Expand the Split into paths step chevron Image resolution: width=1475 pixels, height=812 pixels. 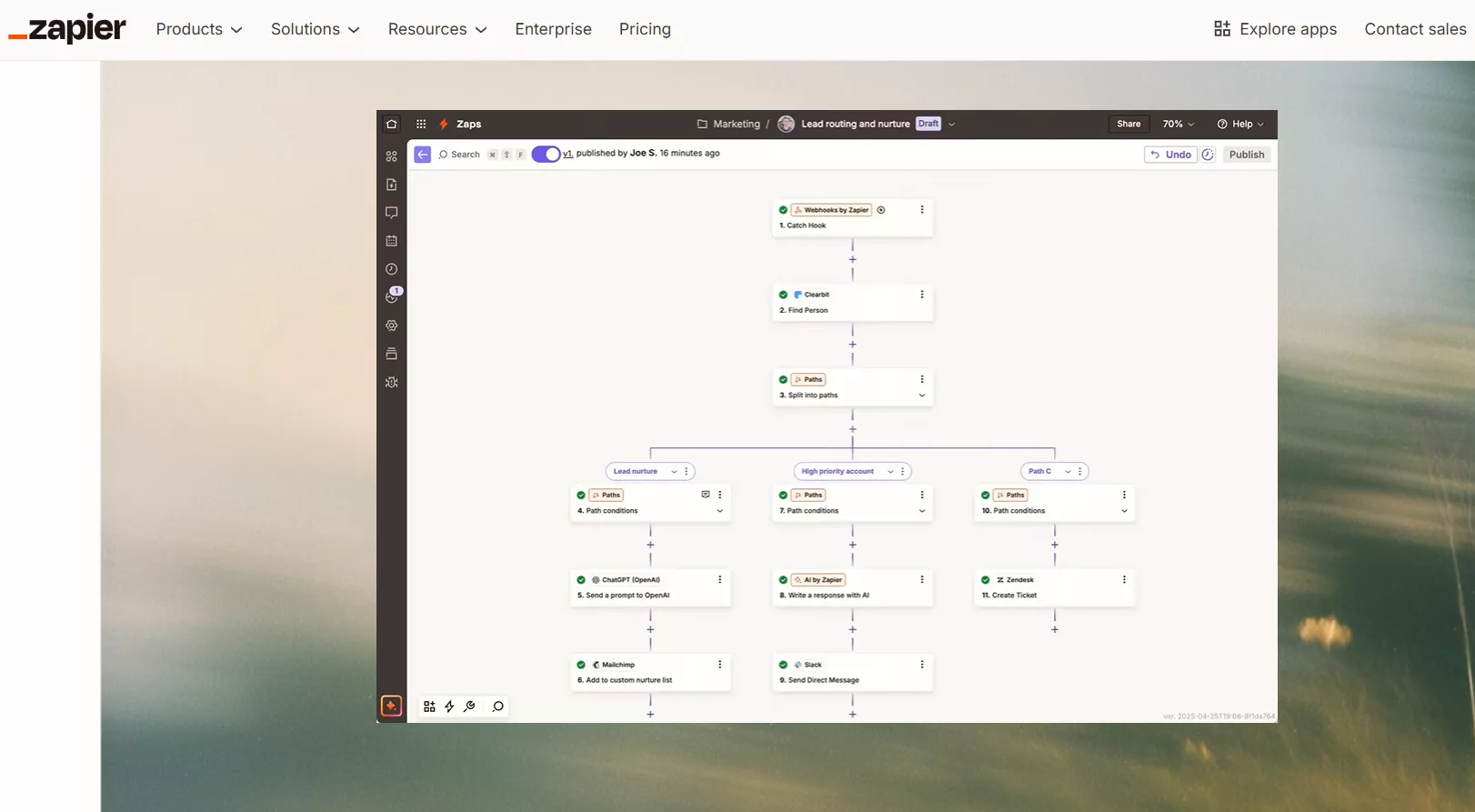click(922, 396)
